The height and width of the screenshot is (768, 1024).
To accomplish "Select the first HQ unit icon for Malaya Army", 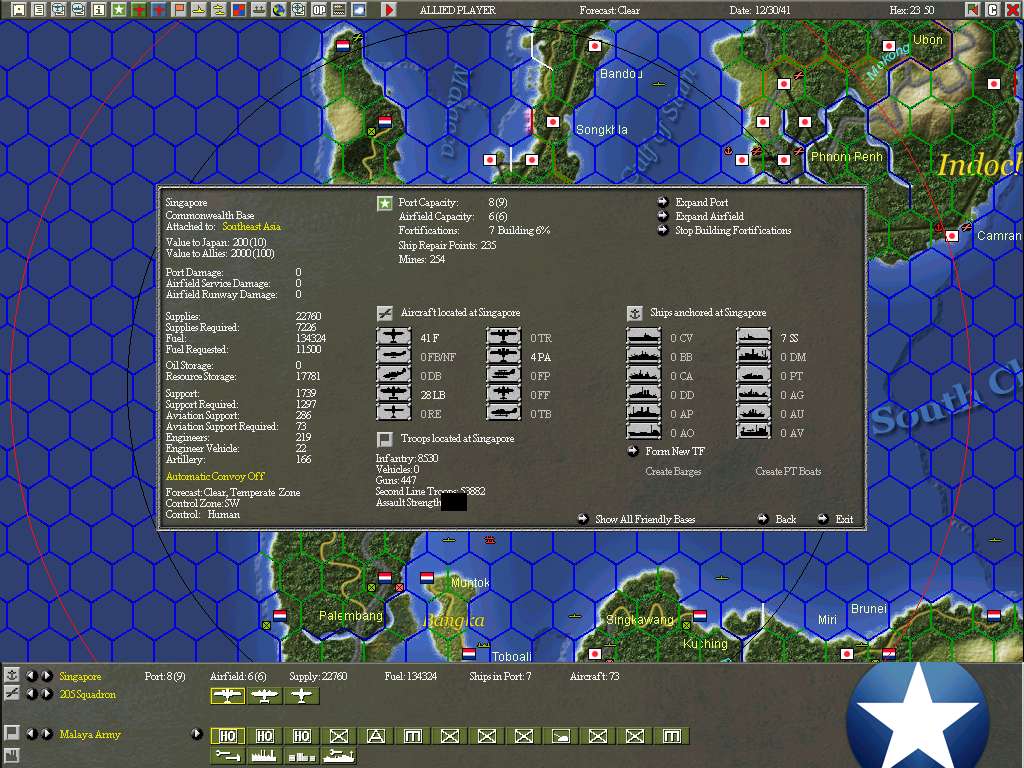I will coord(228,736).
